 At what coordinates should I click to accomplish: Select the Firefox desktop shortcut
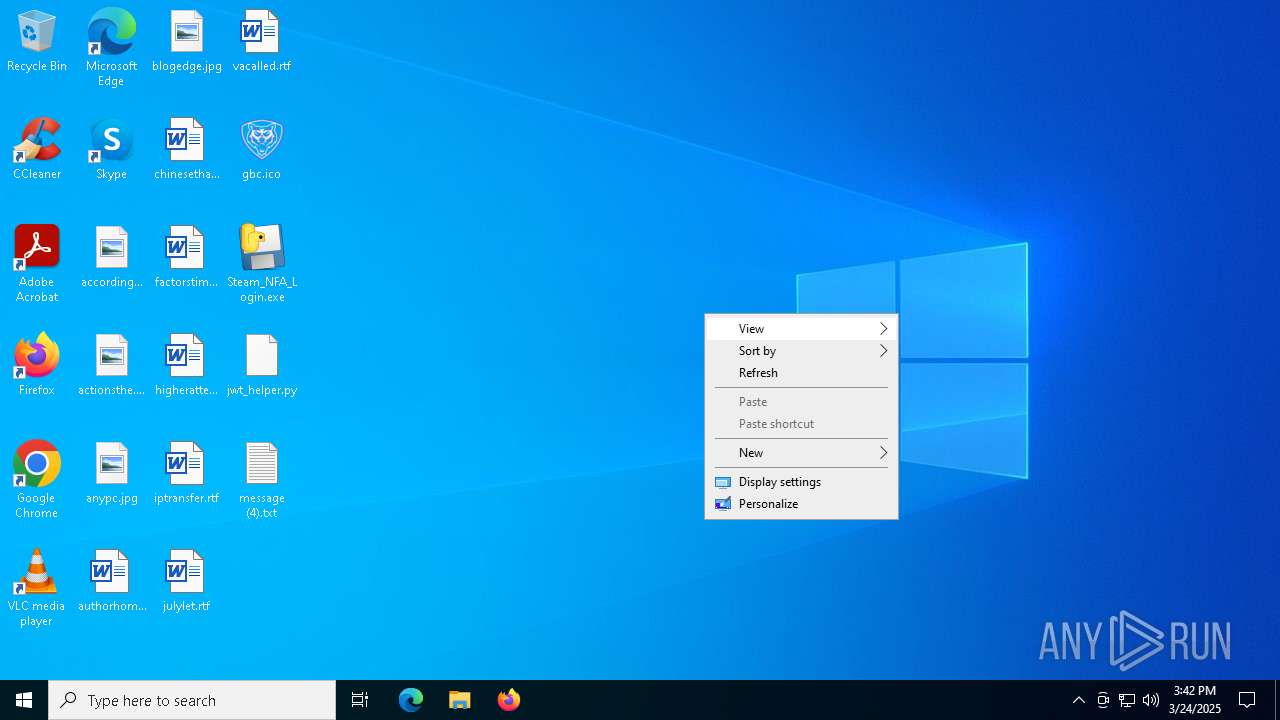[x=37, y=366]
